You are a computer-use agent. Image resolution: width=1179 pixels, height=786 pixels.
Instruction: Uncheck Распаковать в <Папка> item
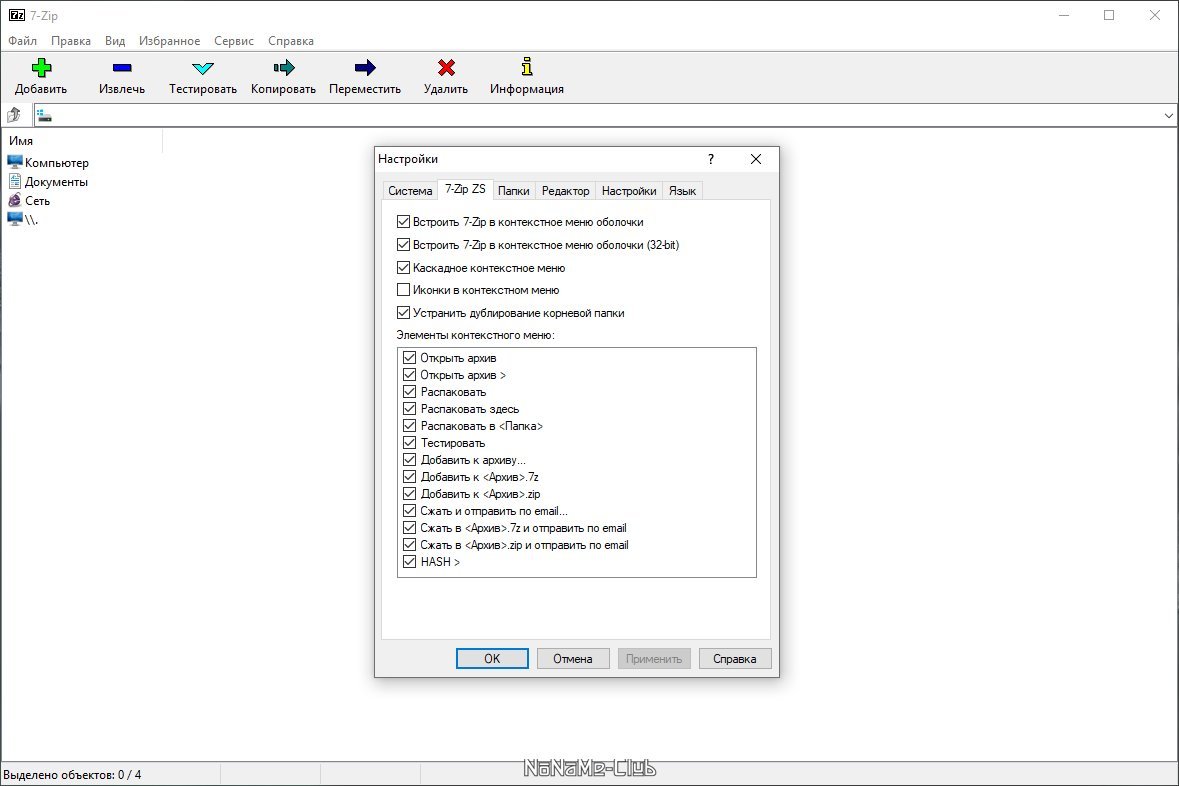coord(410,426)
